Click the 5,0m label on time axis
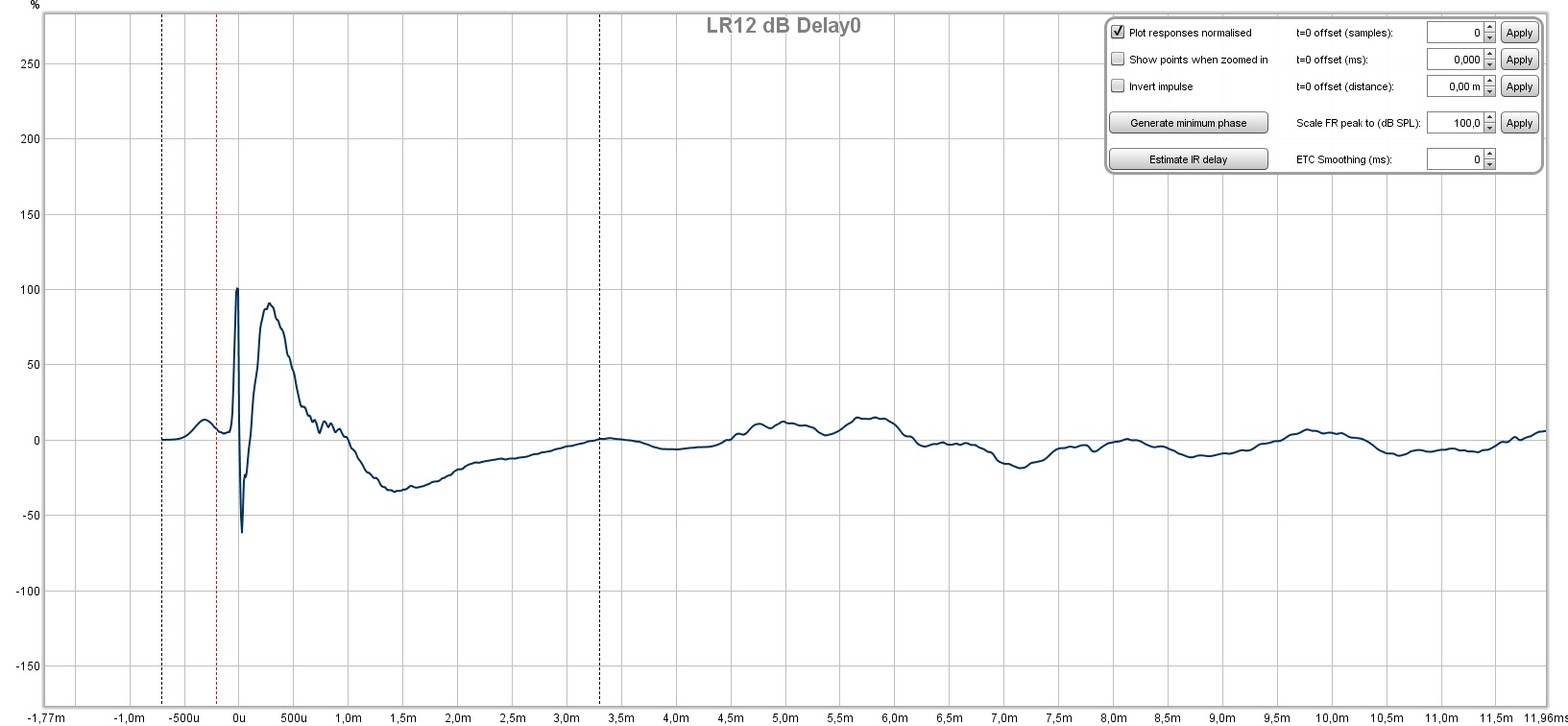 pyautogui.click(x=785, y=717)
